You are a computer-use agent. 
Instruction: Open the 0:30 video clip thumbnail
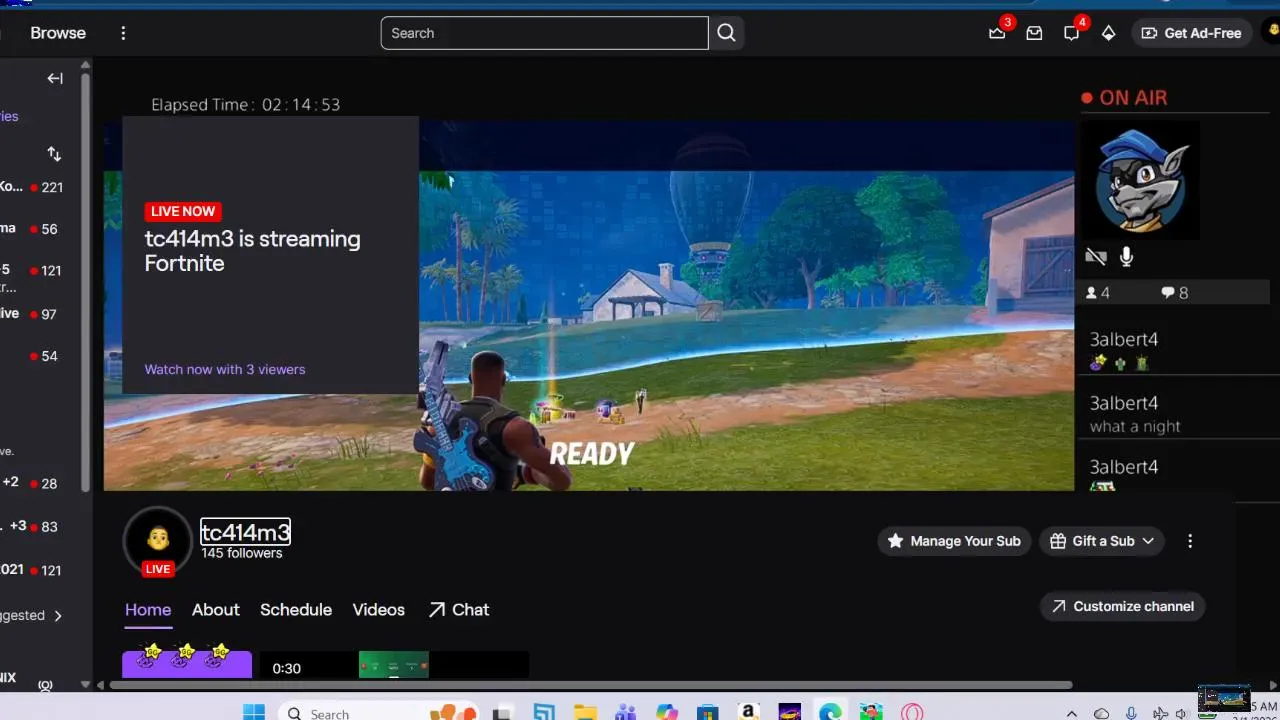point(394,665)
